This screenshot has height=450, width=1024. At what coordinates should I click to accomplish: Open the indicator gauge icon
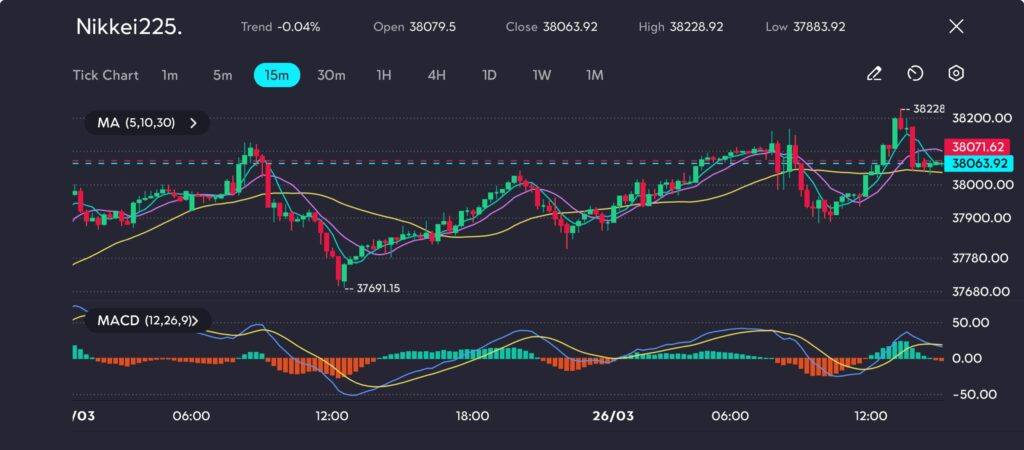tap(915, 74)
